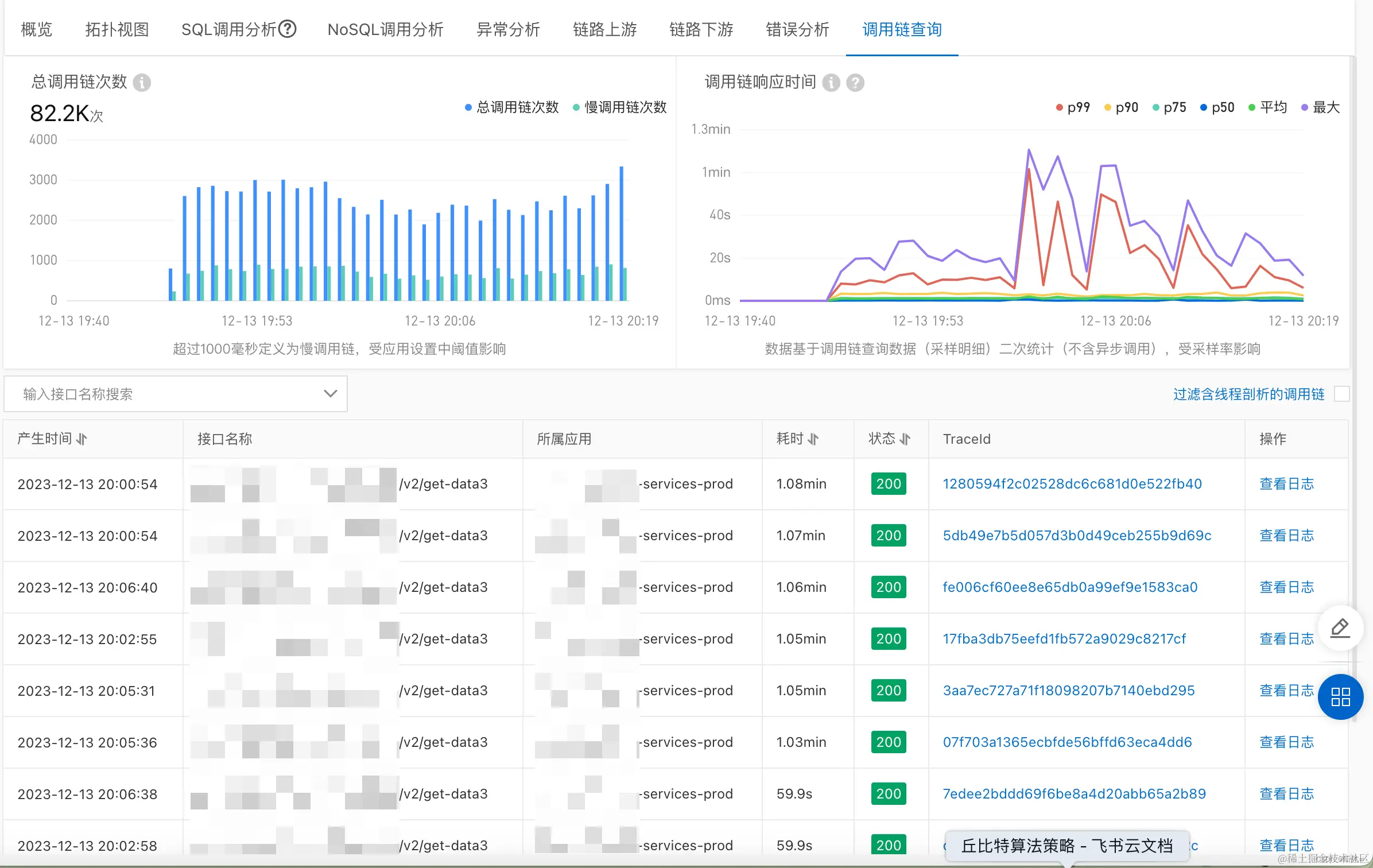
Task: Open trace 1280594f2c02528dc6c681d0e522fb40
Action: pyautogui.click(x=1072, y=484)
